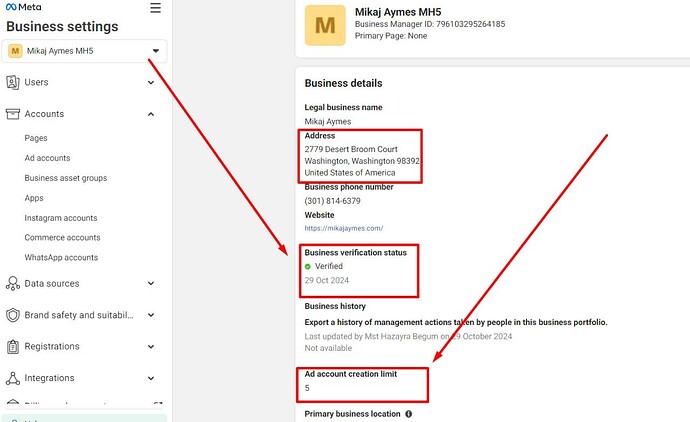Open Apps under Accounts
The width and height of the screenshot is (690, 422).
pos(34,198)
